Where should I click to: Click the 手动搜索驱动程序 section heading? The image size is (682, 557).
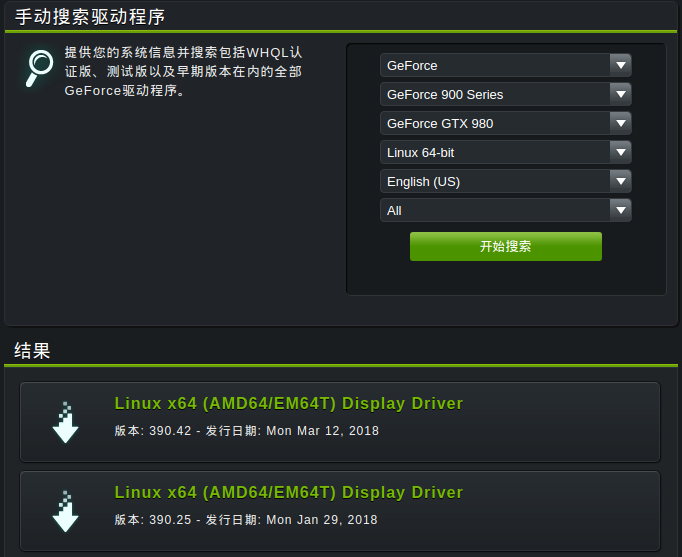coord(90,17)
